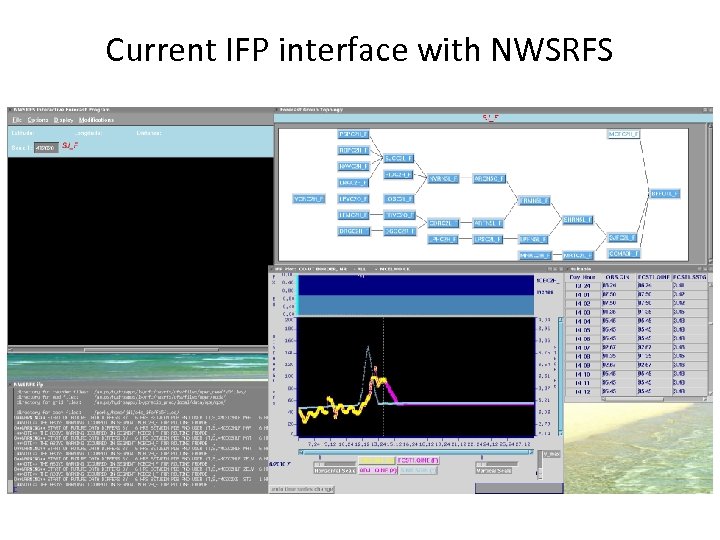The height and width of the screenshot is (540, 720).
Task: Adjust the Horizontal Scale slider
Action: [335, 464]
